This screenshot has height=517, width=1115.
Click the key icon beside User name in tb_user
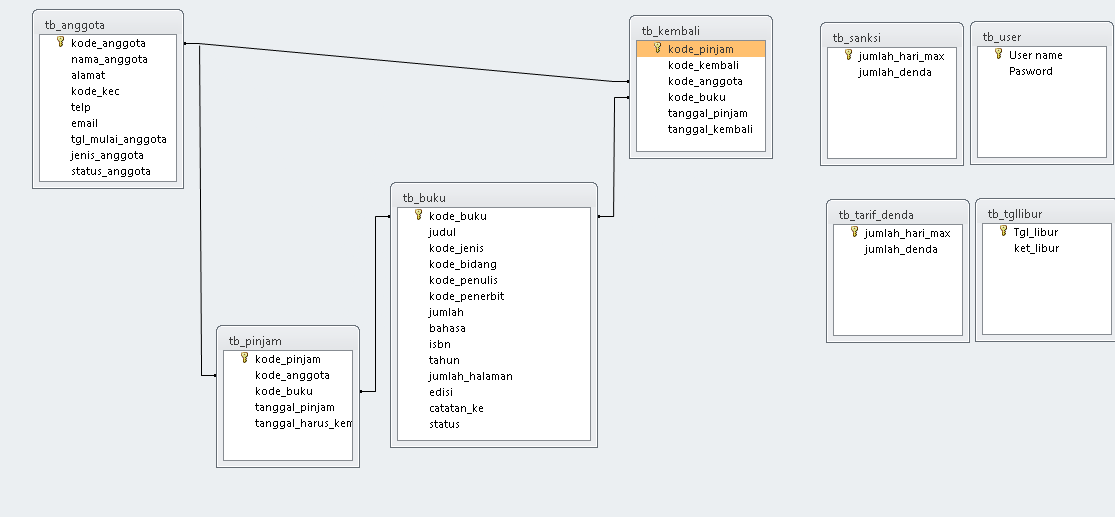[998, 54]
